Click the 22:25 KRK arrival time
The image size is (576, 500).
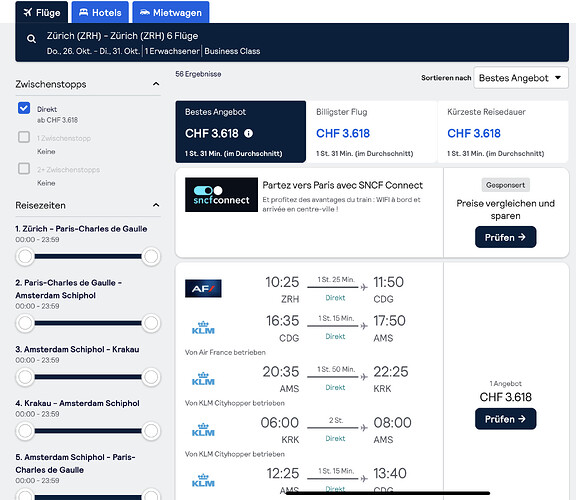tap(390, 372)
